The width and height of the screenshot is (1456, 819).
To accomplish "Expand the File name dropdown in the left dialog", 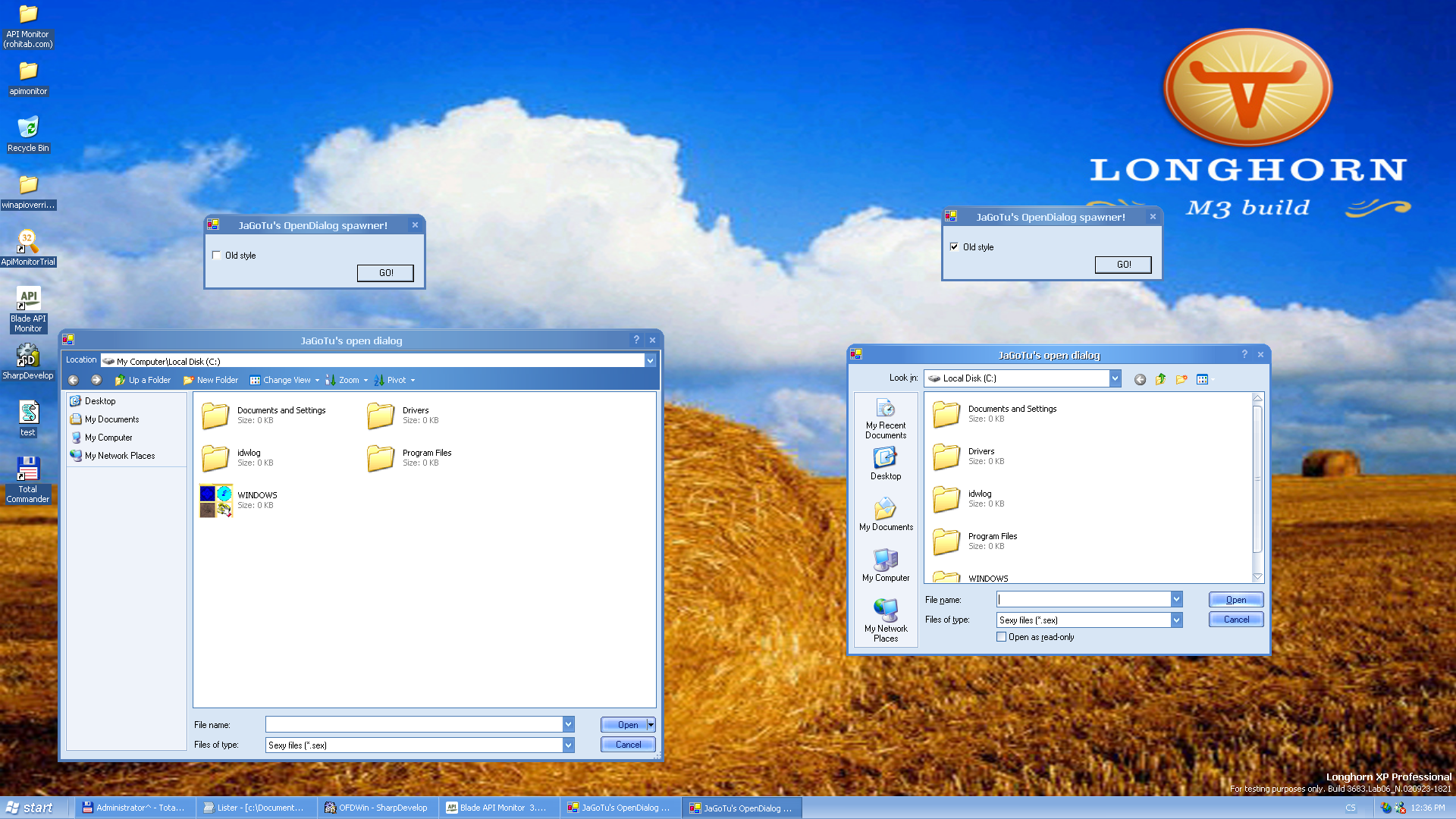I will coord(568,724).
